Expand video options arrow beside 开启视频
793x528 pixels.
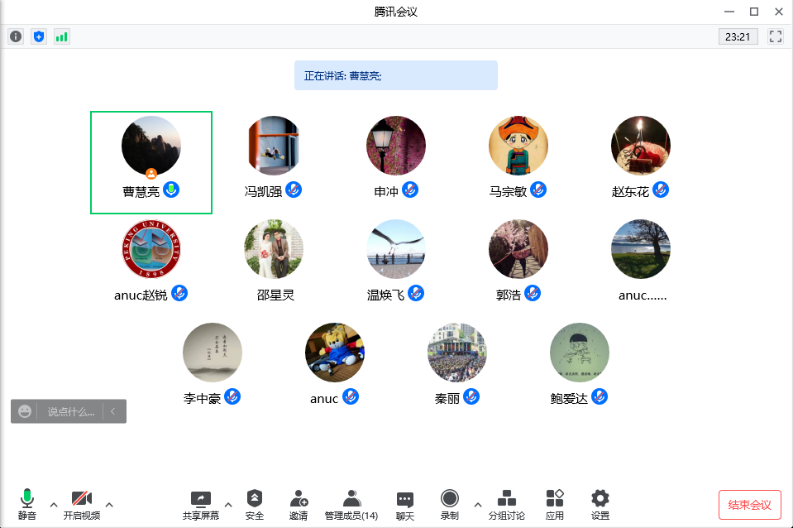(109, 504)
